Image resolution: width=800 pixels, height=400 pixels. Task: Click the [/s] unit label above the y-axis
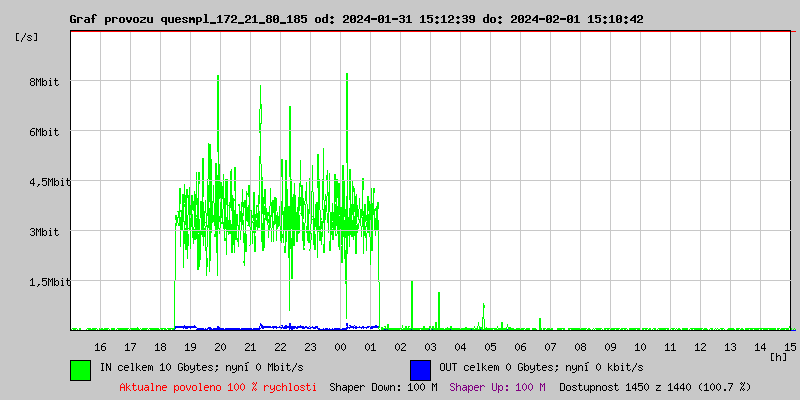click(x=27, y=36)
